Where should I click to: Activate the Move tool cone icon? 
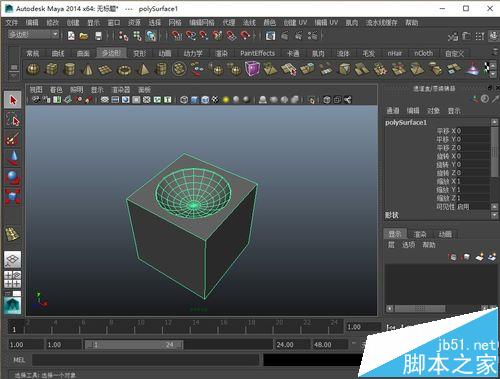[x=13, y=158]
